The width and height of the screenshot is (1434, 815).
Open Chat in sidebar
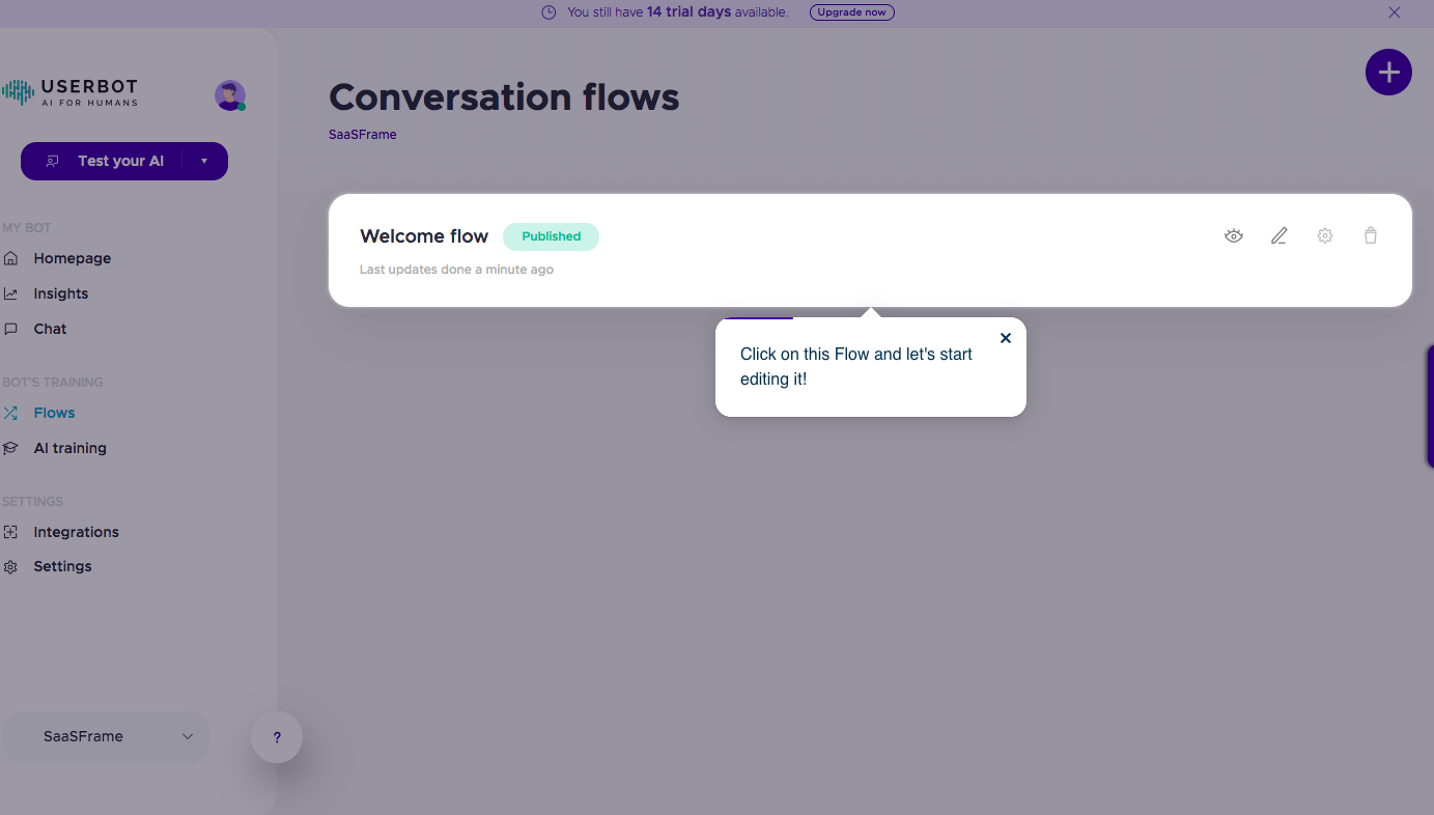(x=50, y=328)
